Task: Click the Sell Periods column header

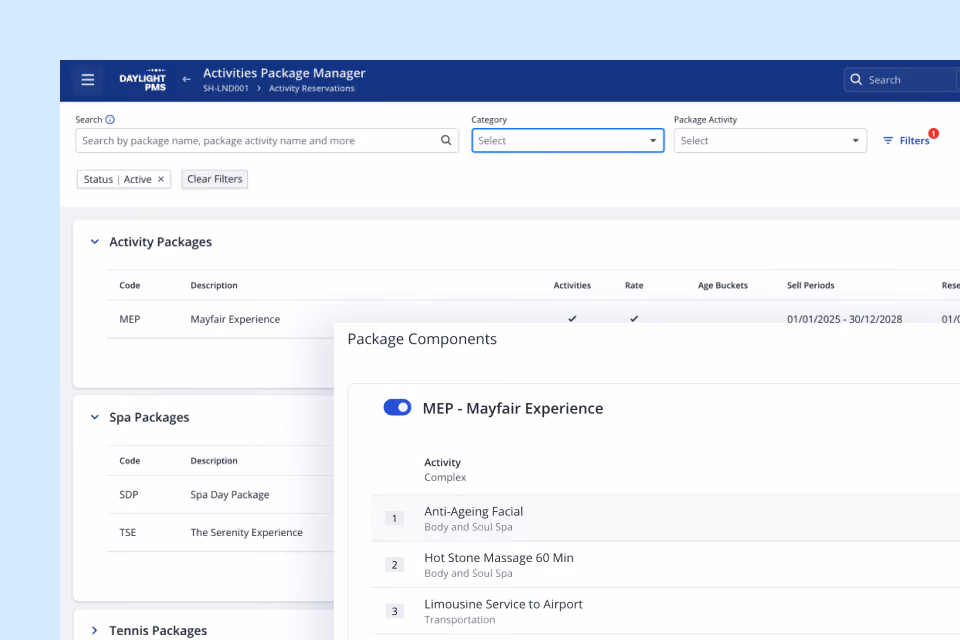Action: pos(811,285)
